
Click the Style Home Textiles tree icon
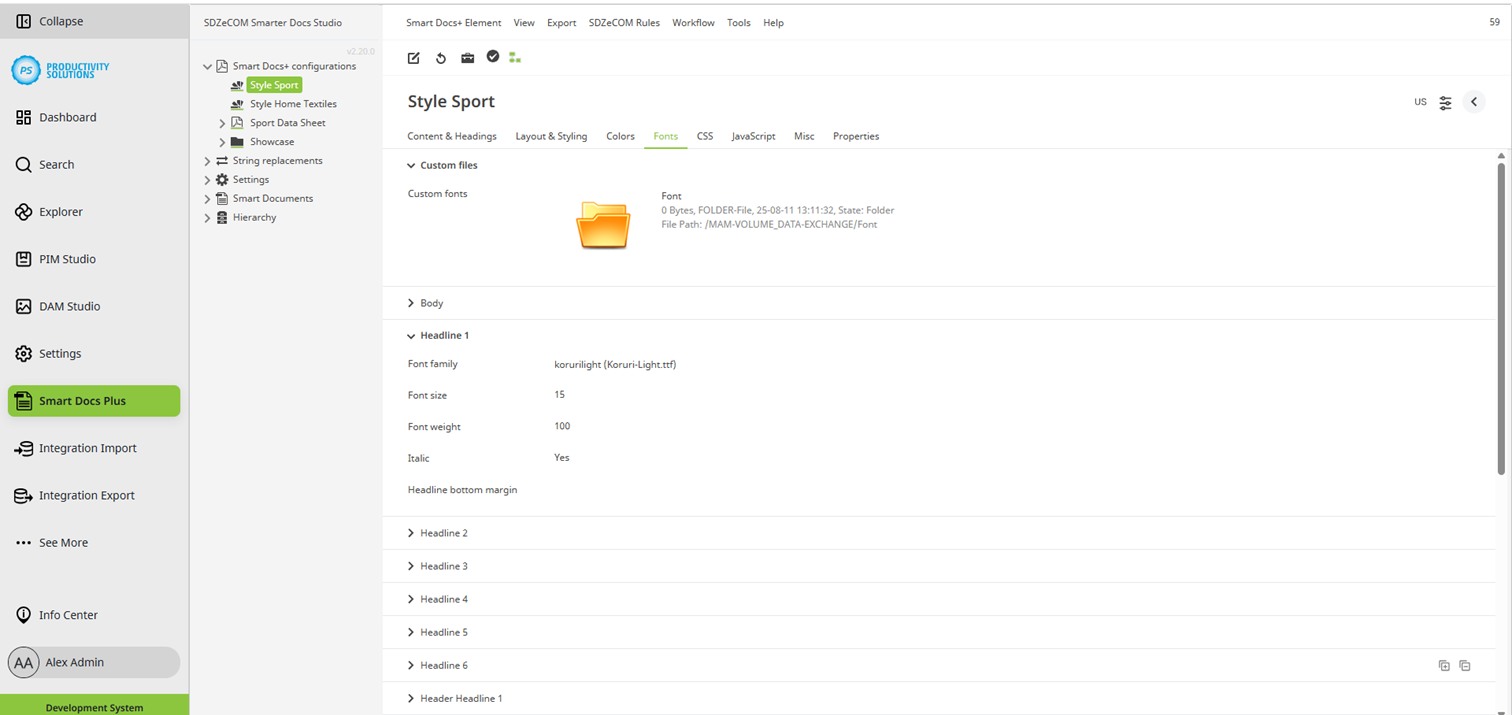[x=237, y=104]
